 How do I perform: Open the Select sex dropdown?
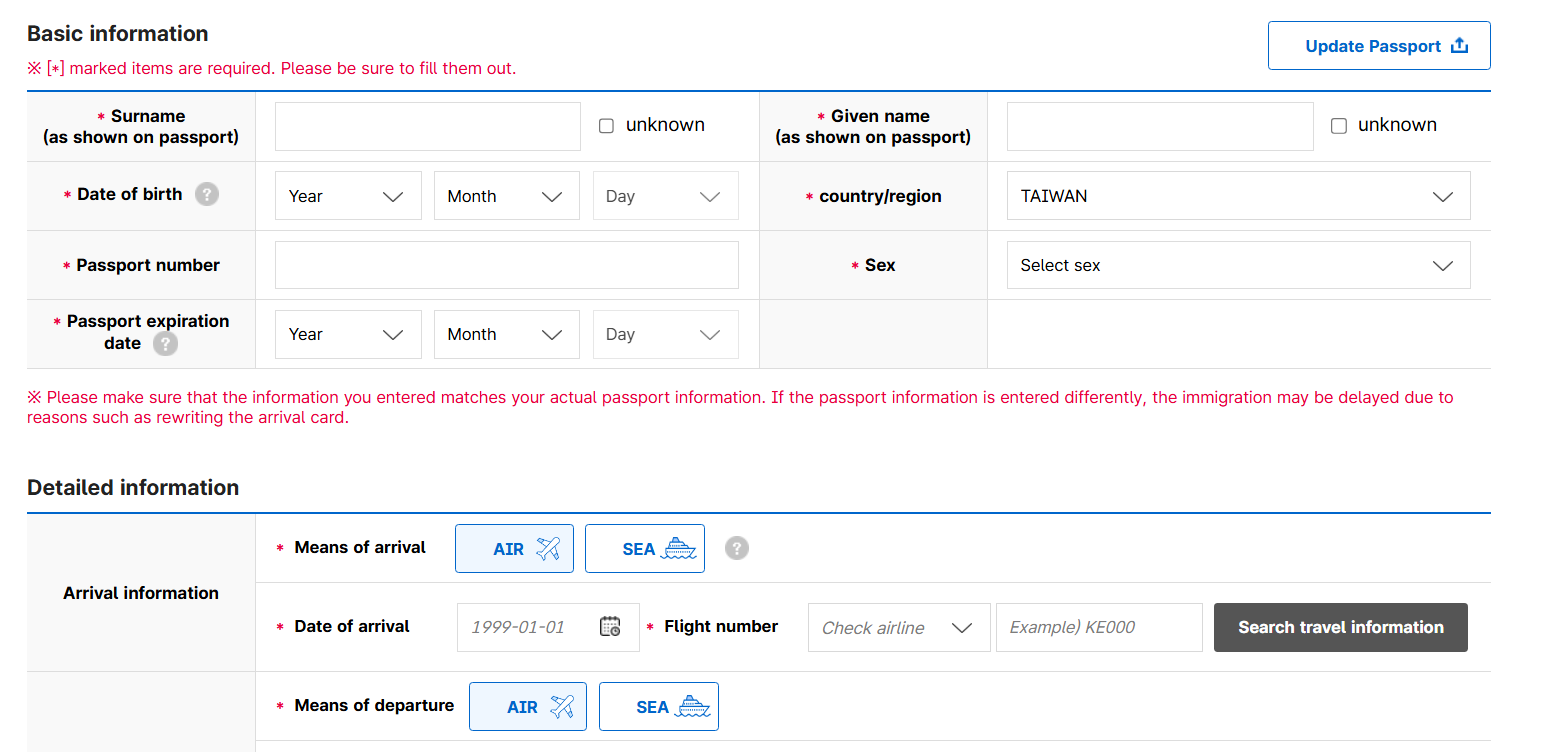pos(1237,265)
